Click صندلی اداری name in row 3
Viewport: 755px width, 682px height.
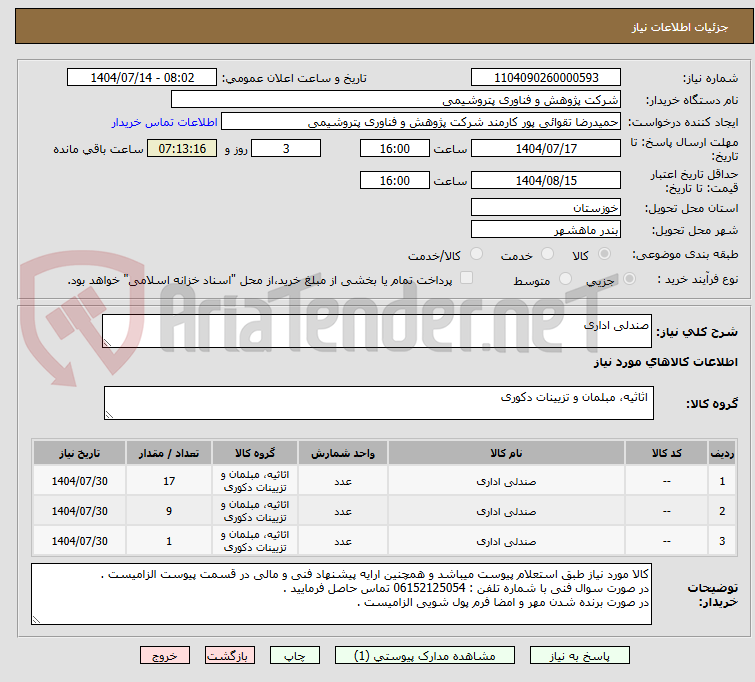(506, 541)
